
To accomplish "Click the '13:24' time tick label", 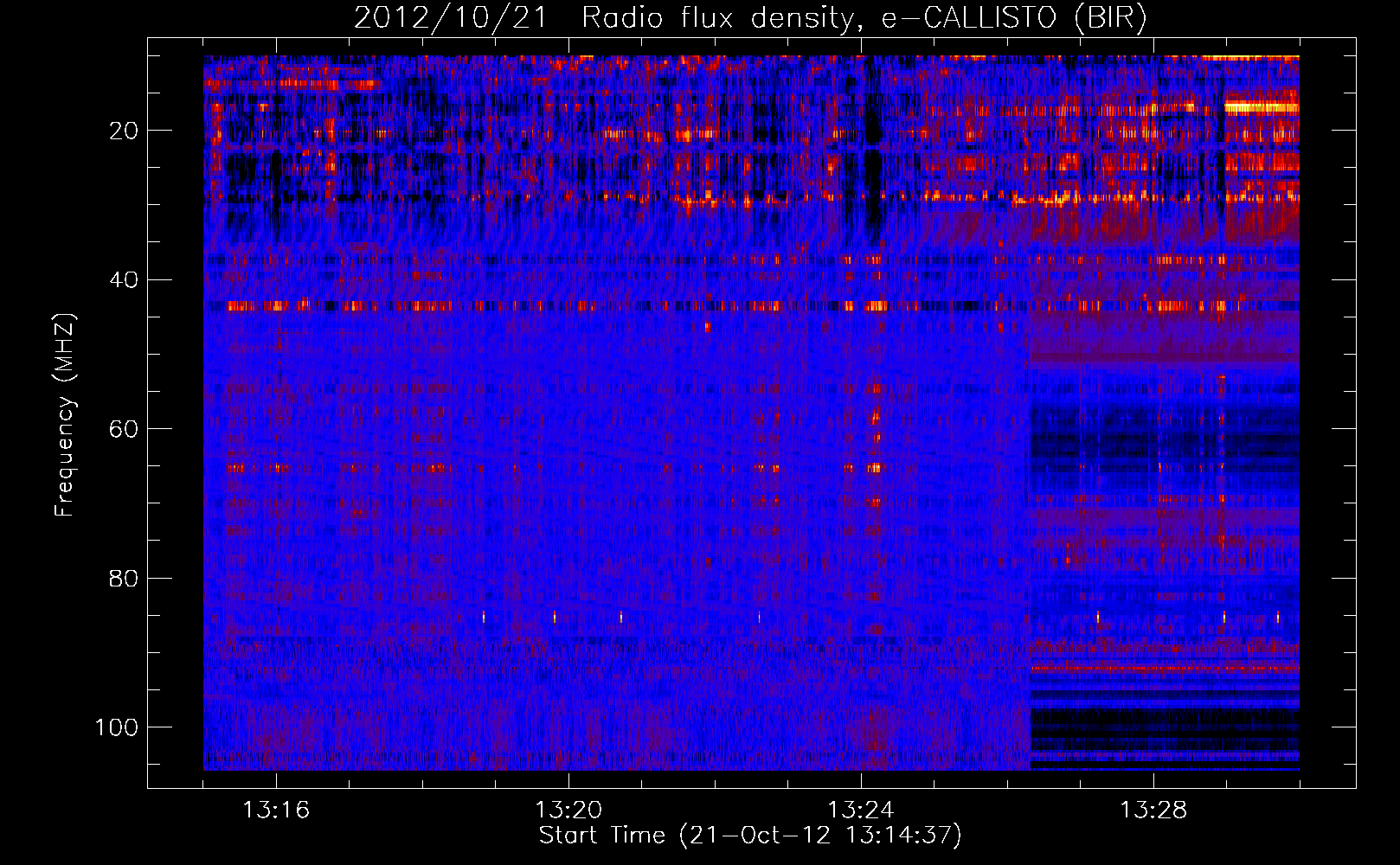I will pyautogui.click(x=861, y=811).
